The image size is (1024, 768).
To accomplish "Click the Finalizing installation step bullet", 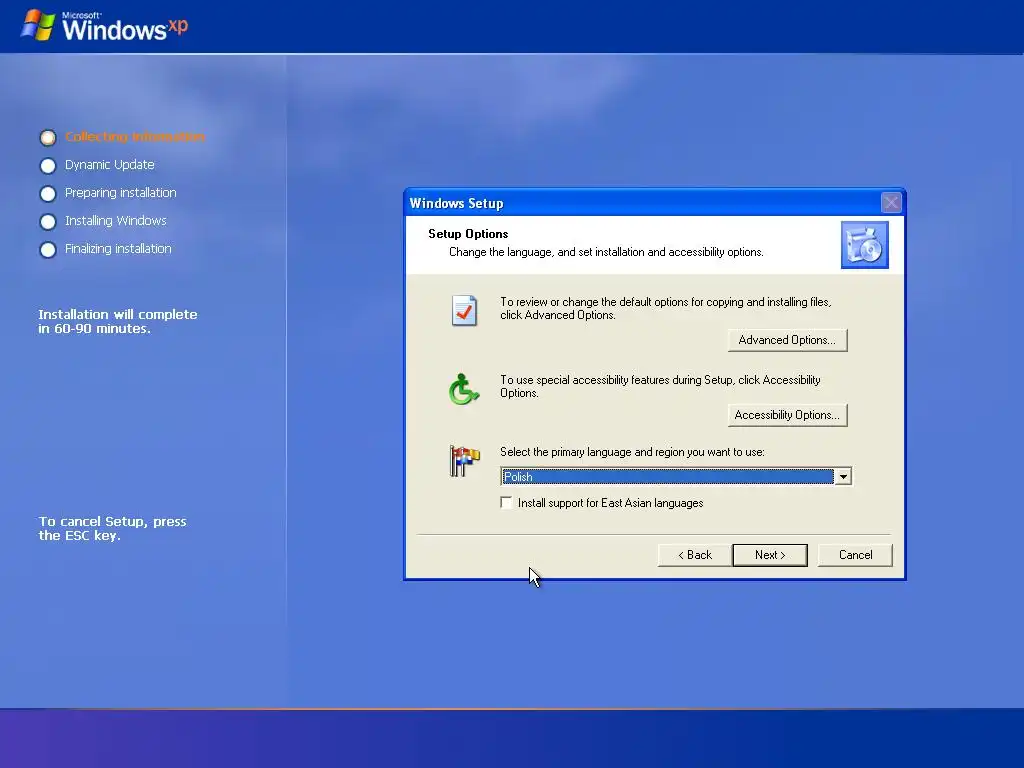I will point(48,250).
